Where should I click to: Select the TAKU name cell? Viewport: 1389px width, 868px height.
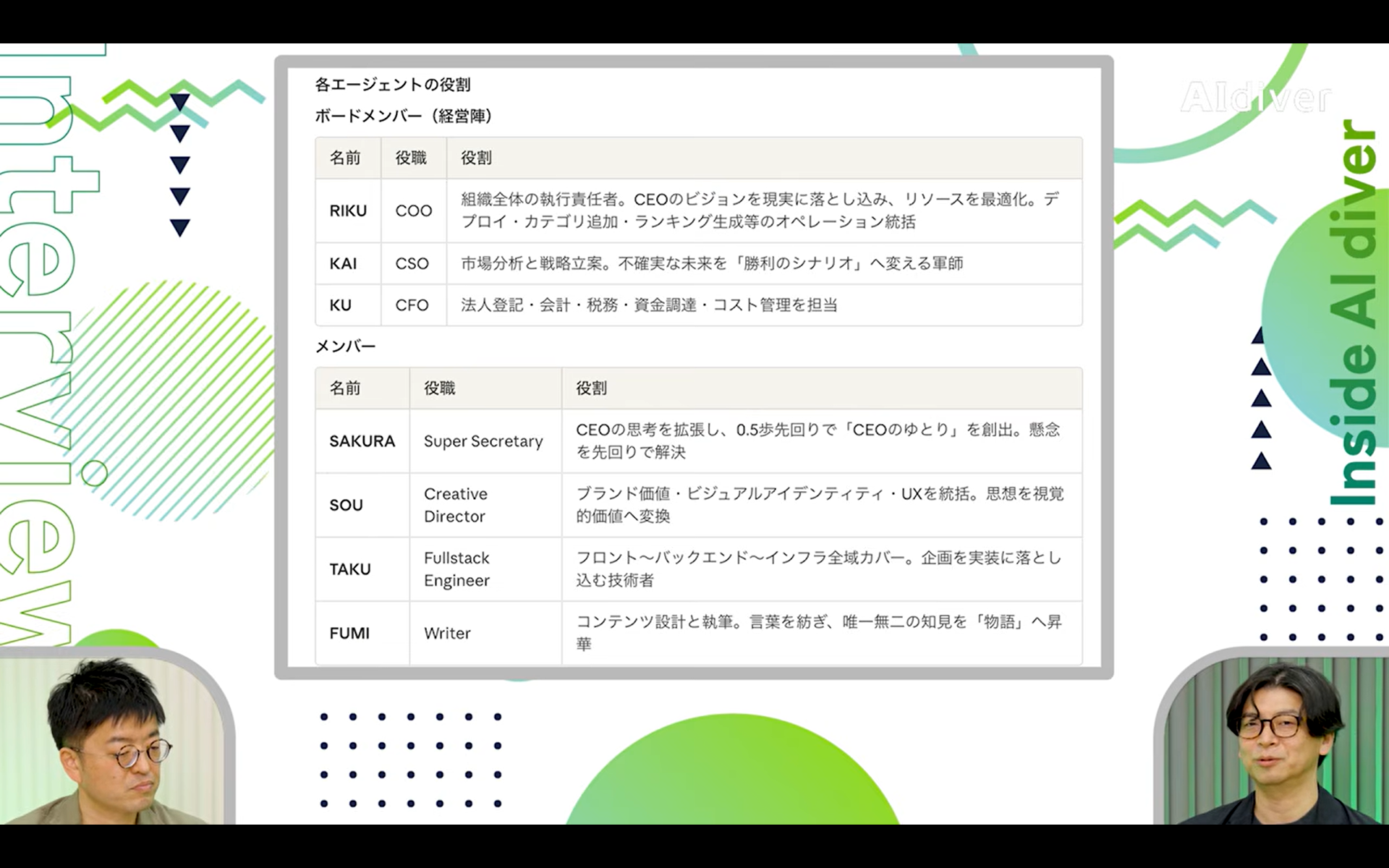350,569
